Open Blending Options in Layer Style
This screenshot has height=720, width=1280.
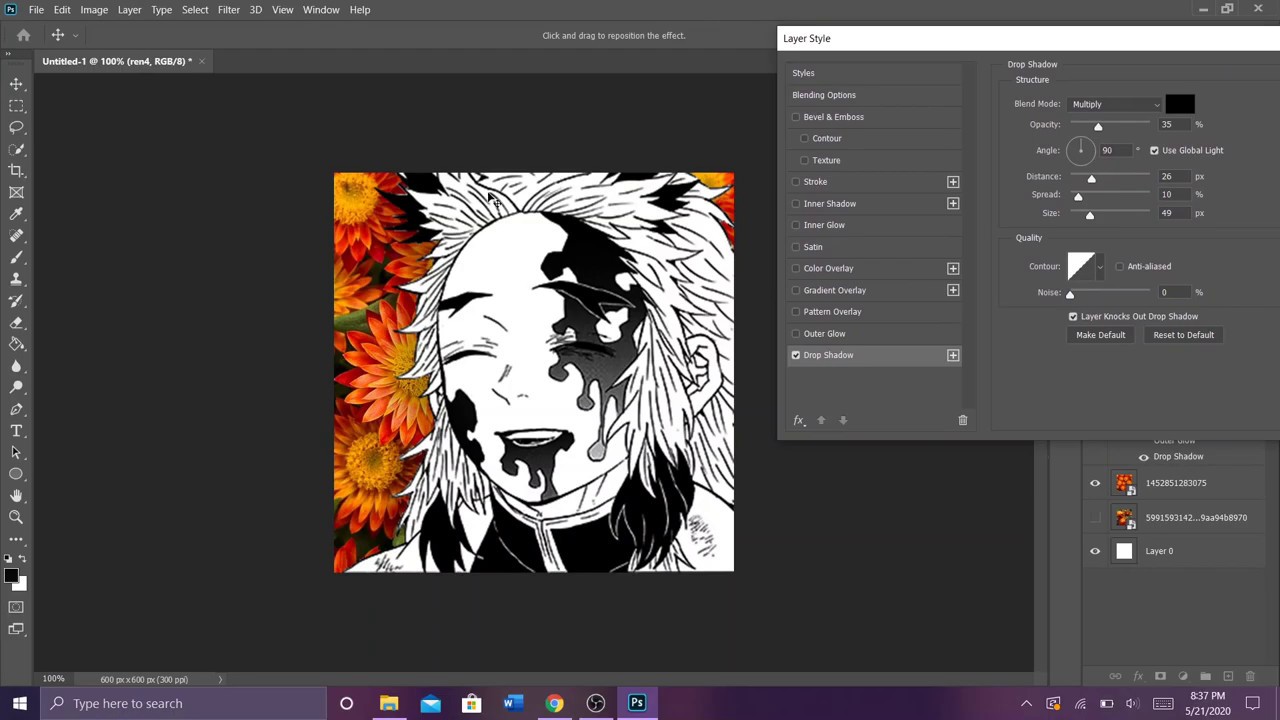click(824, 95)
